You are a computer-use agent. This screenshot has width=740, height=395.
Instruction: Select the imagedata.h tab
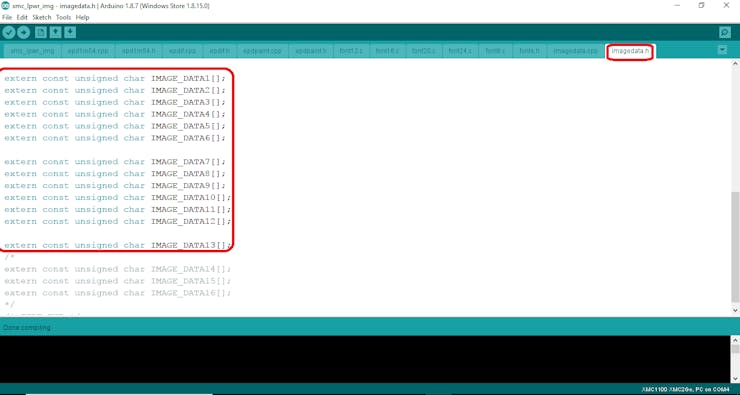[630, 50]
